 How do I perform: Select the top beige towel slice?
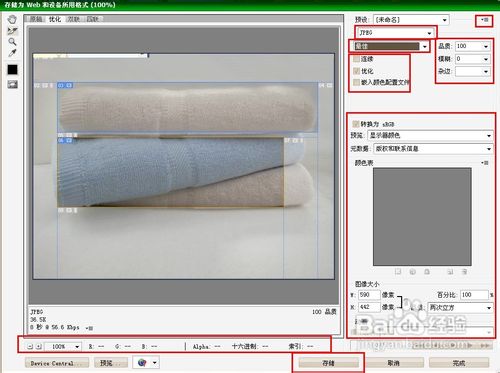pyautogui.click(x=187, y=107)
